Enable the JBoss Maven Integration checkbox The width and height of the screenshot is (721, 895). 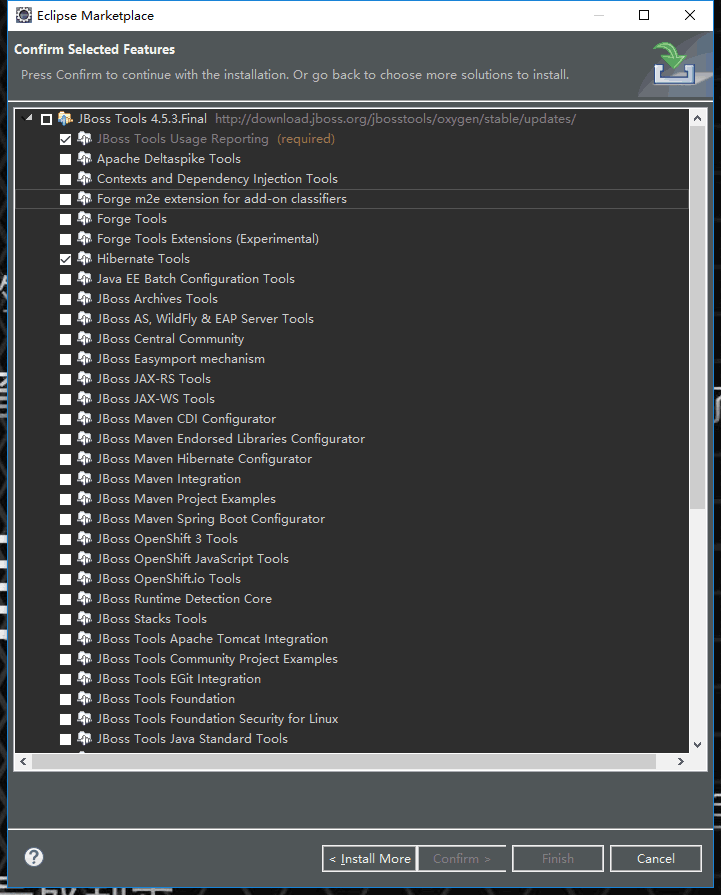66,479
